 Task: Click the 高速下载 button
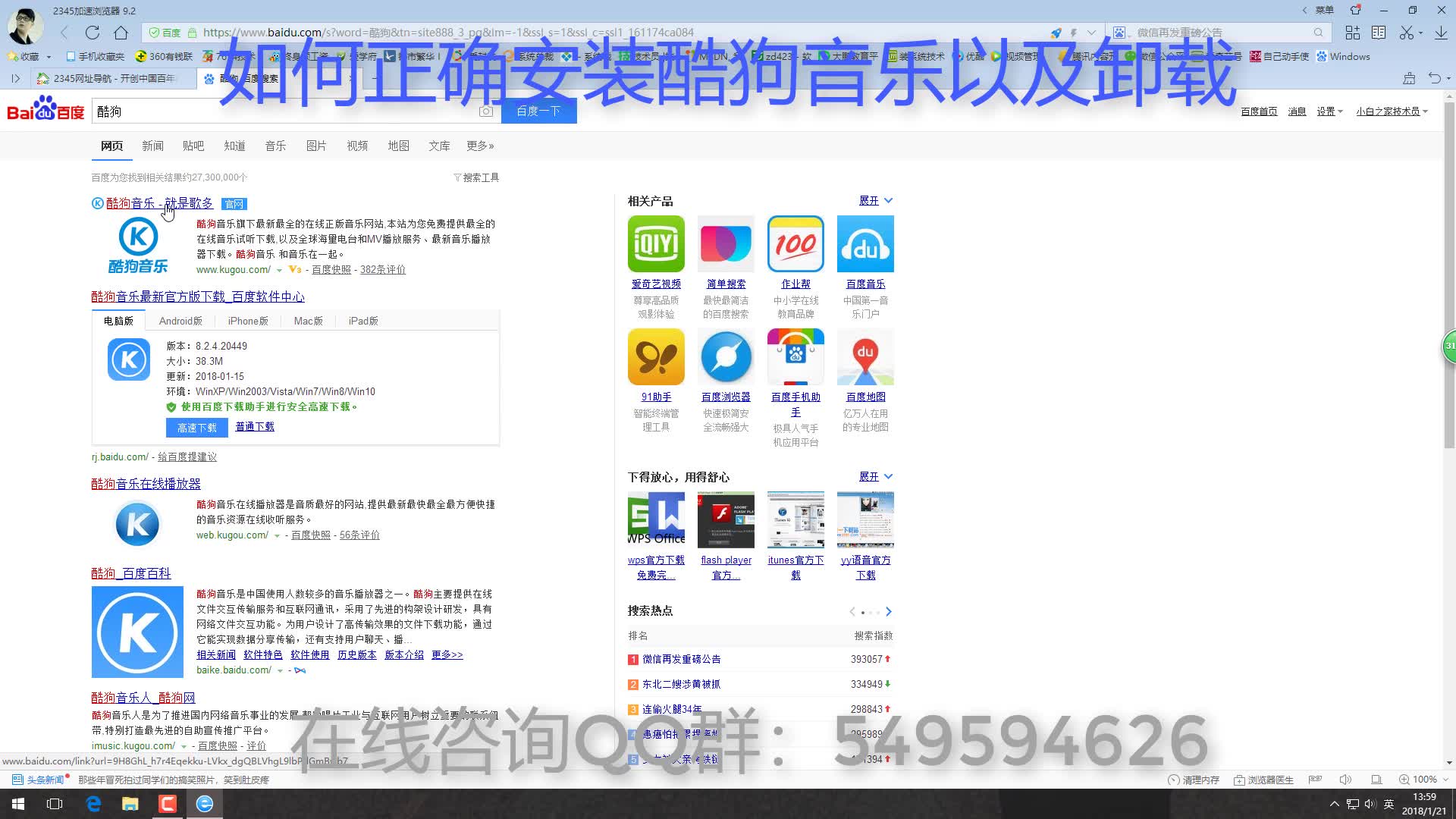[x=197, y=428]
